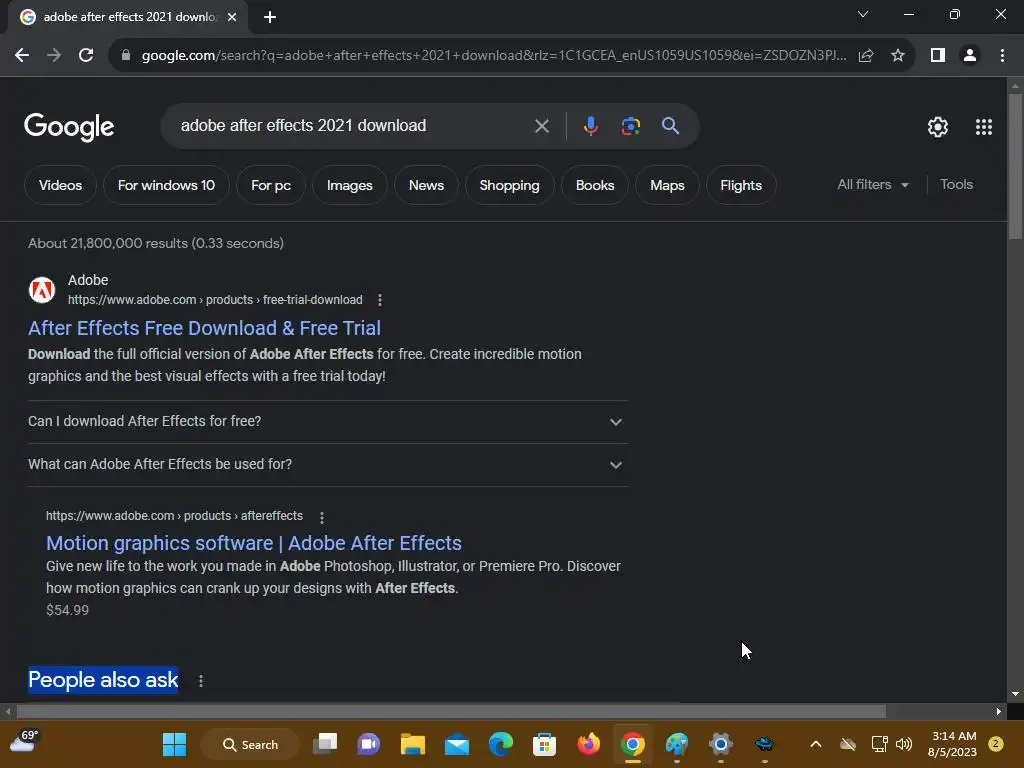1024x768 pixels.
Task: Open more options for aftereffects result
Action: click(x=322, y=517)
